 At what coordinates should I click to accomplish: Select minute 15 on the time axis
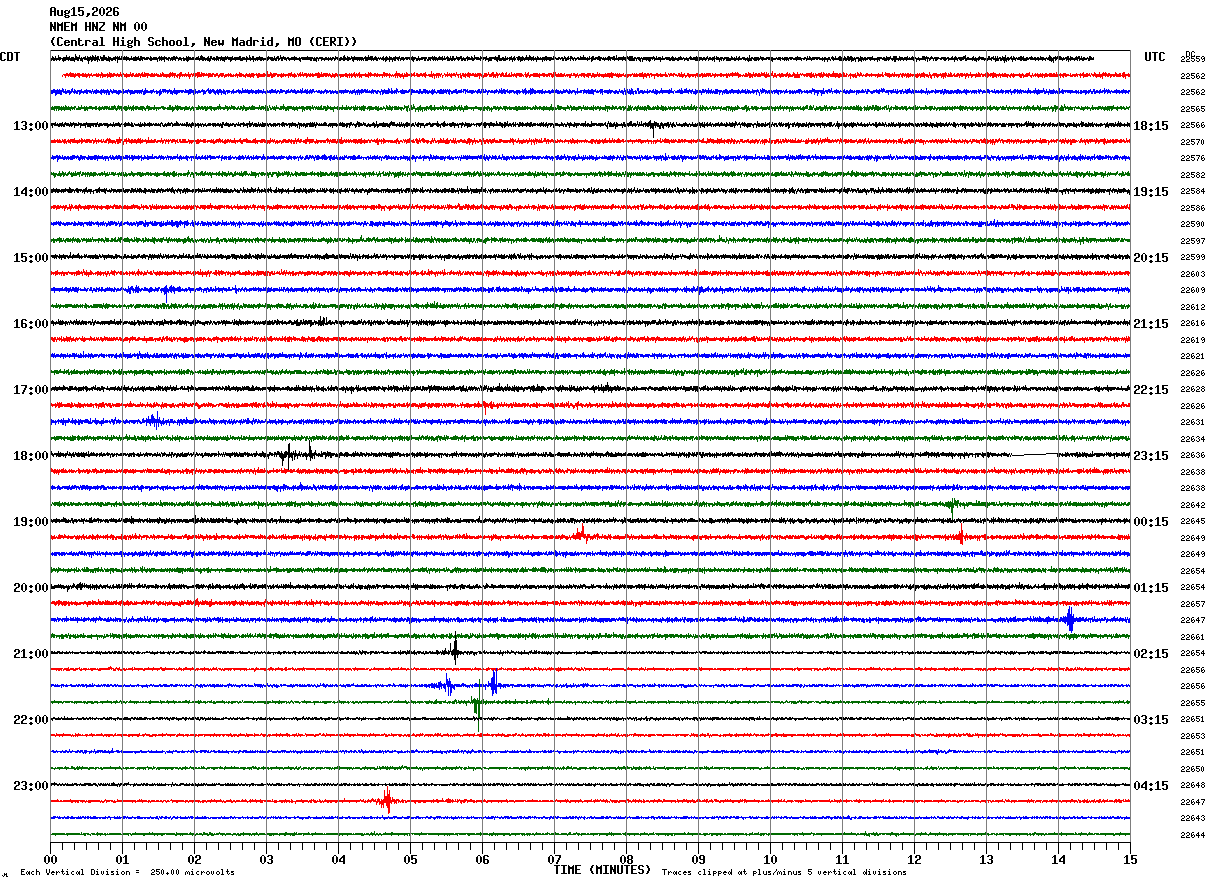pos(1130,859)
